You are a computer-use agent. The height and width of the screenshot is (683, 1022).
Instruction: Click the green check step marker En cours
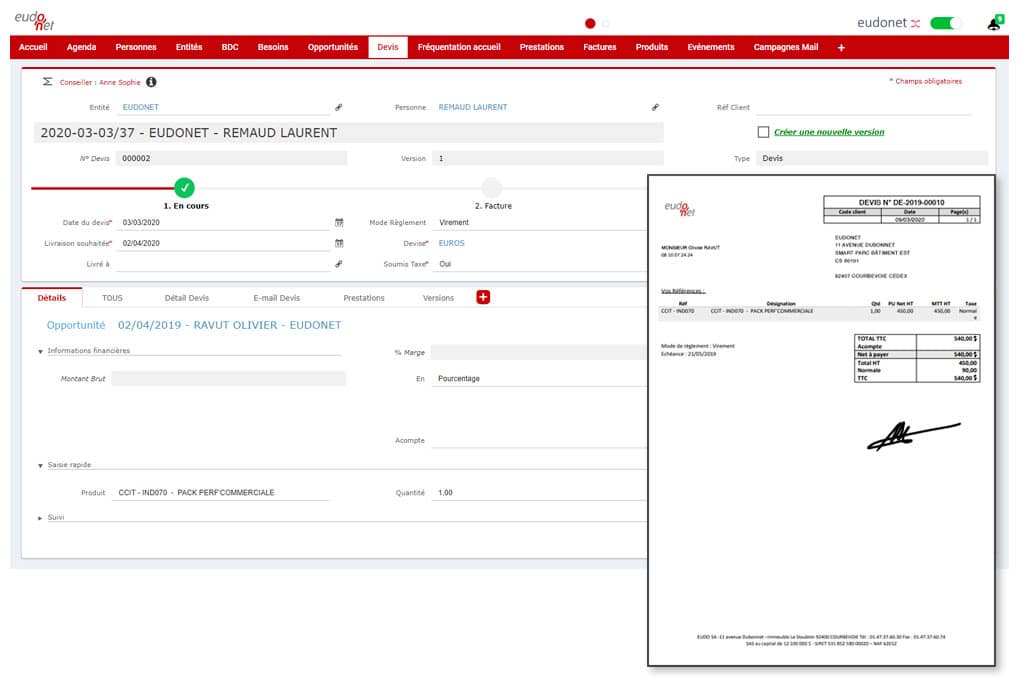[184, 188]
